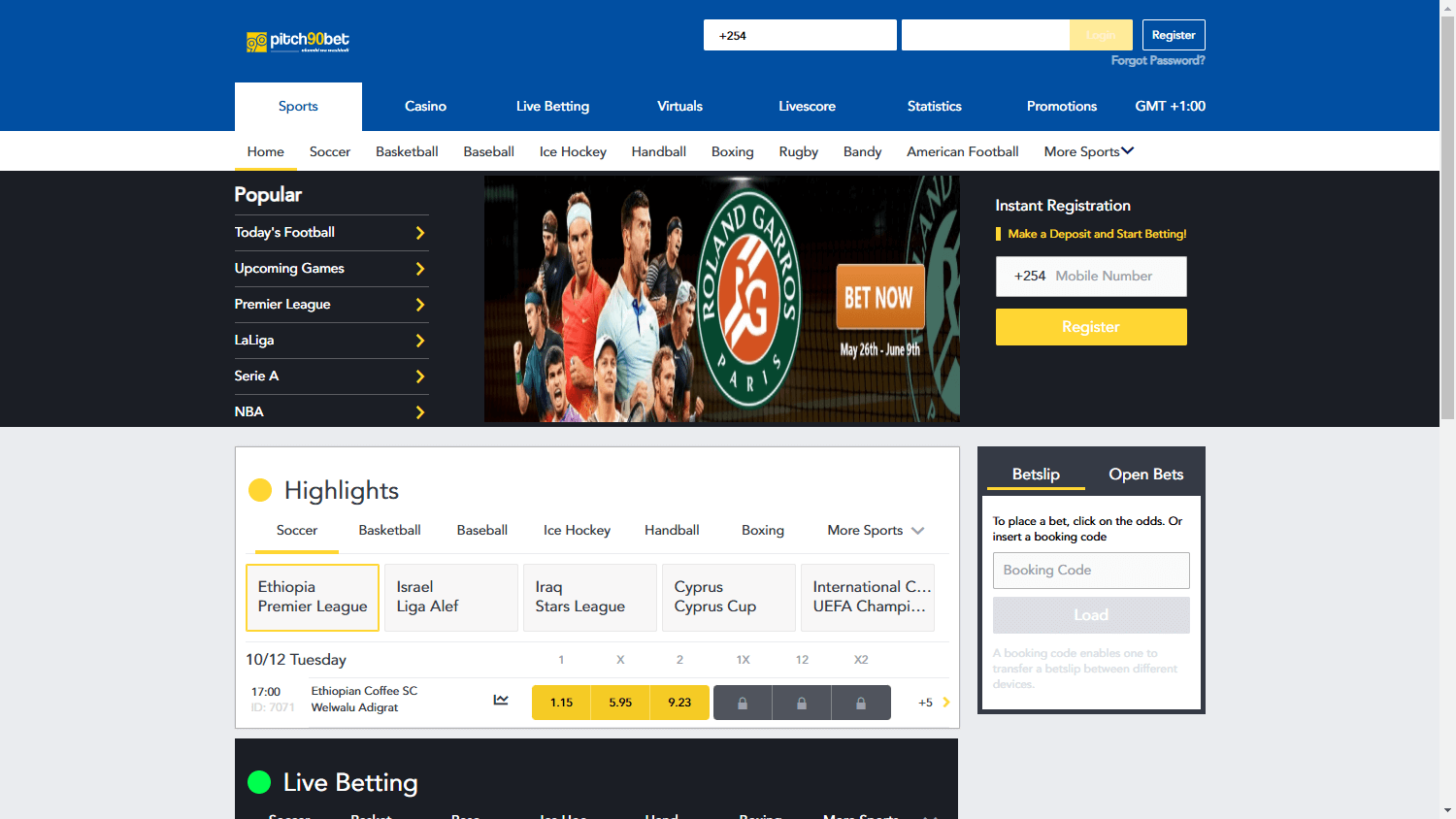Select the Iraq Stars League card
1456x819 pixels.
[x=590, y=598]
